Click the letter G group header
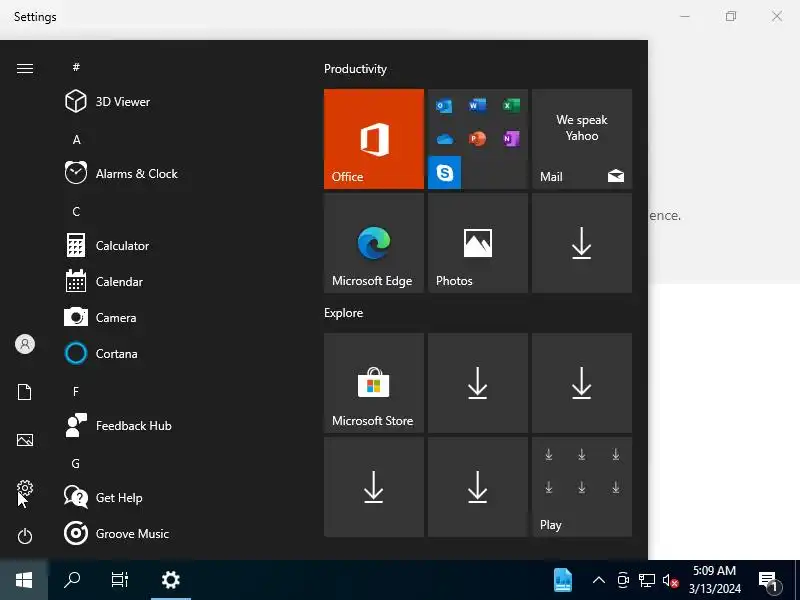Viewport: 800px width, 600px height. click(x=76, y=463)
